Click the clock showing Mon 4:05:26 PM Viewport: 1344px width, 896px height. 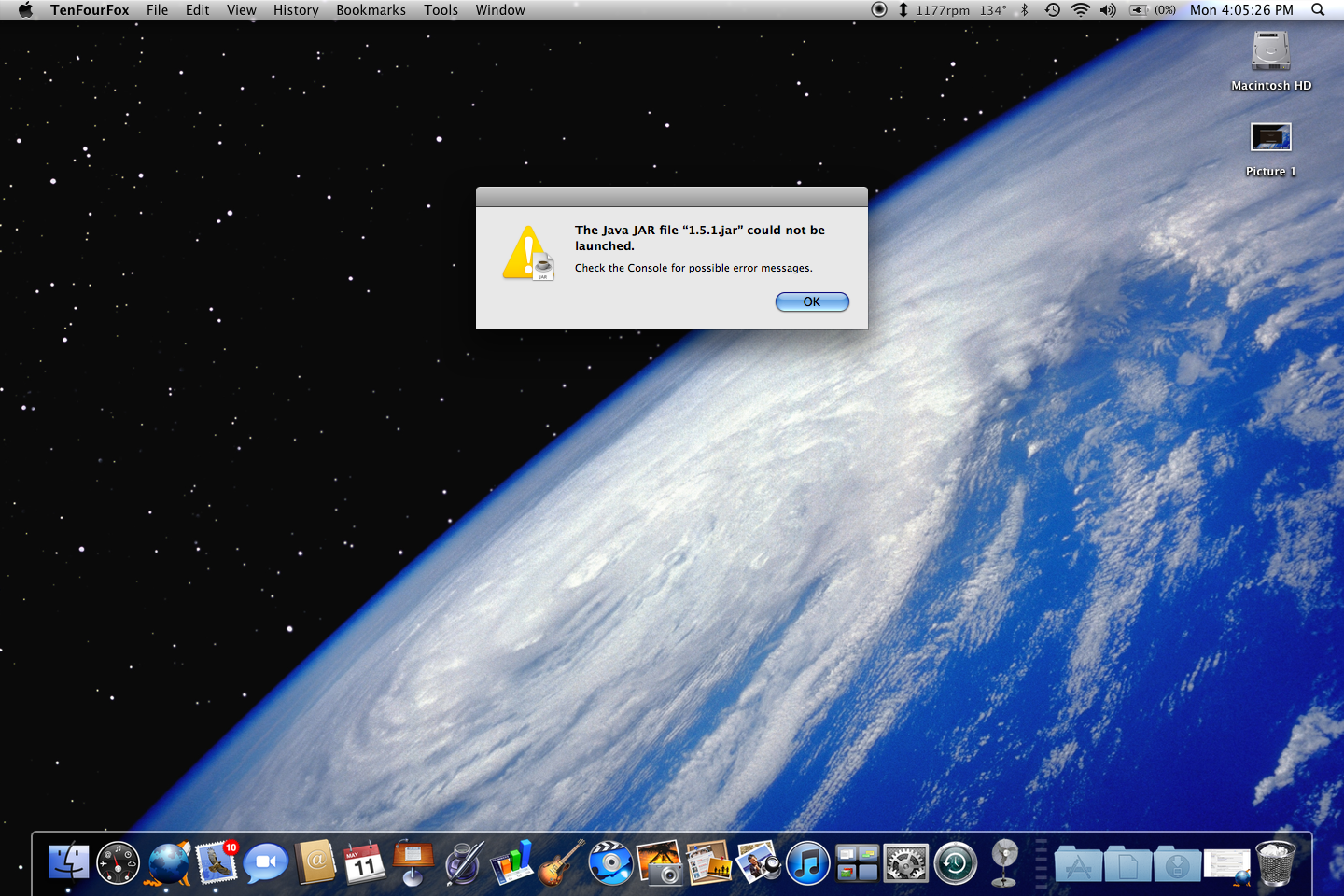(1241, 9)
